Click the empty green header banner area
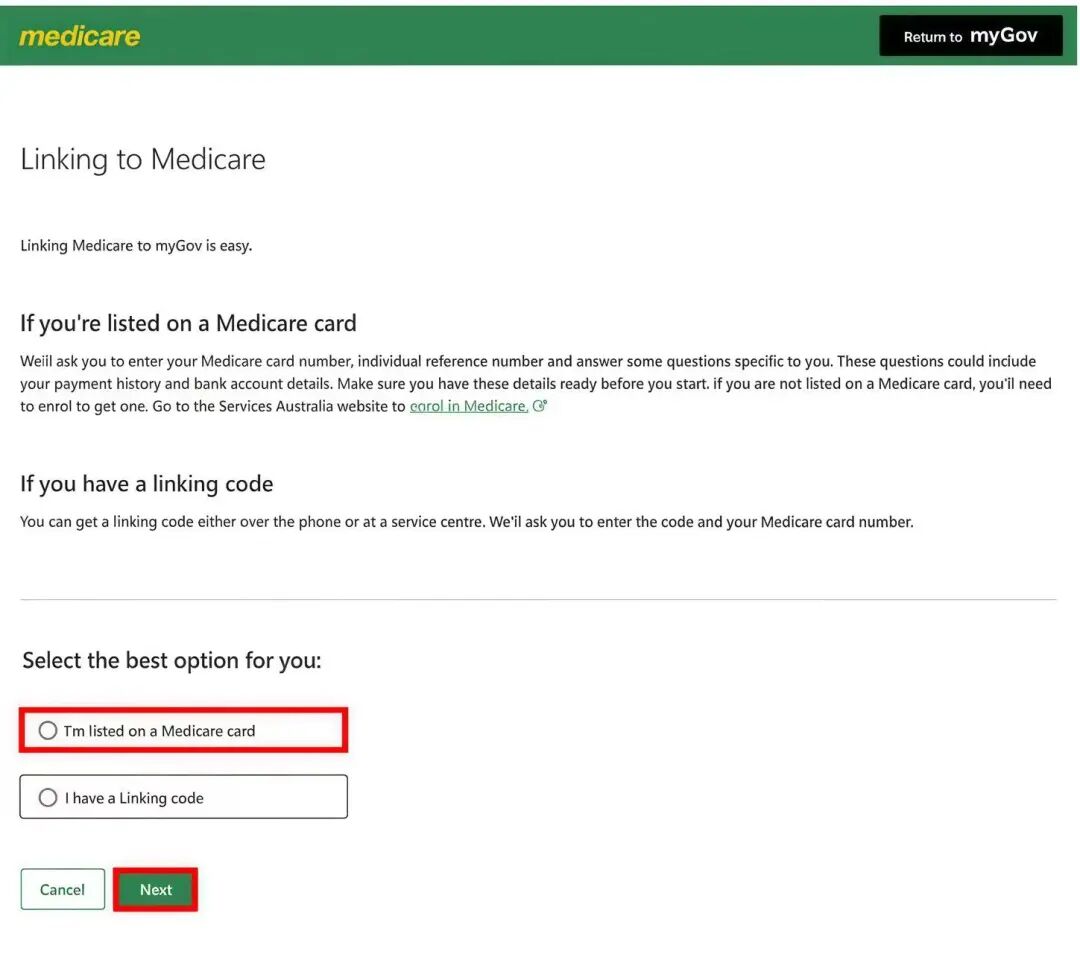 [x=500, y=37]
